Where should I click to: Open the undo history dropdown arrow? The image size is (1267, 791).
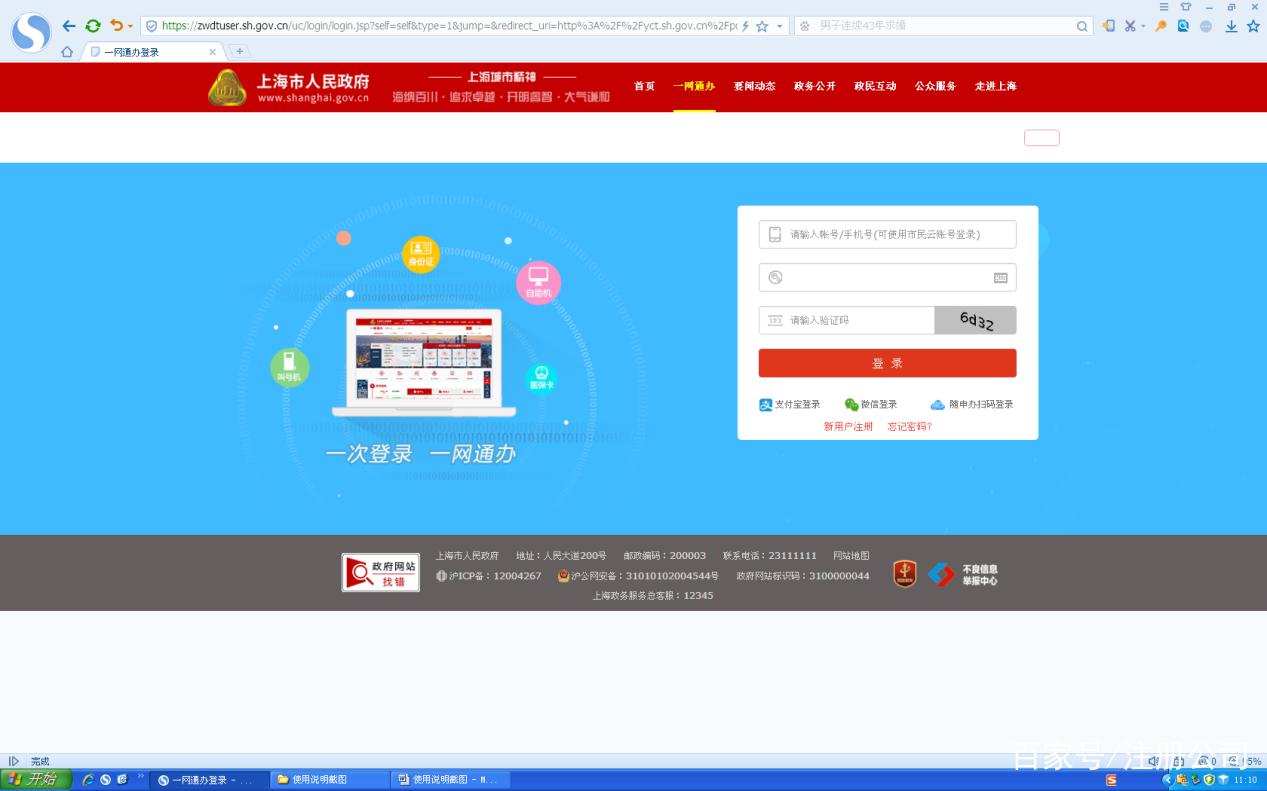(x=130, y=27)
